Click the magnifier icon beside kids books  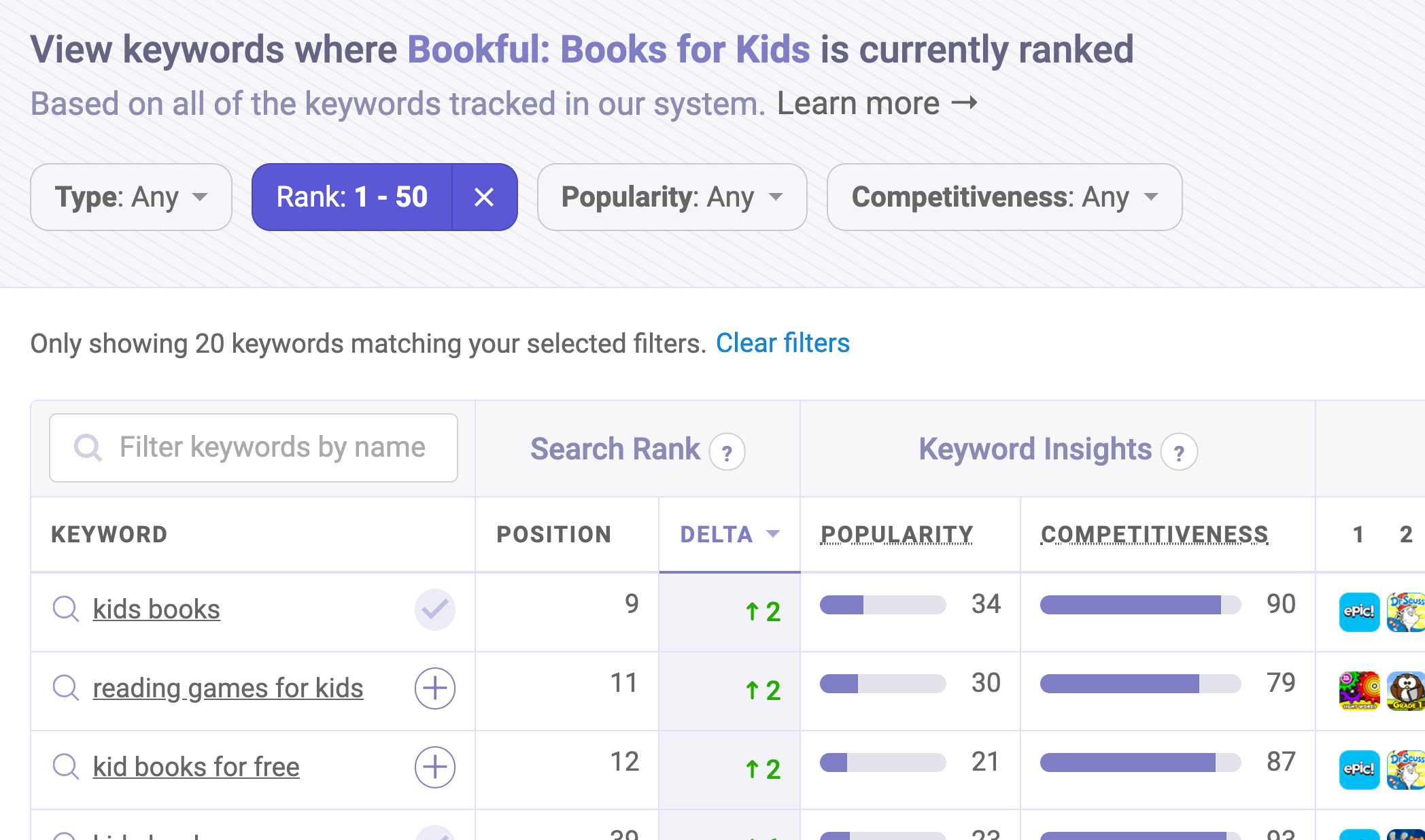66,609
